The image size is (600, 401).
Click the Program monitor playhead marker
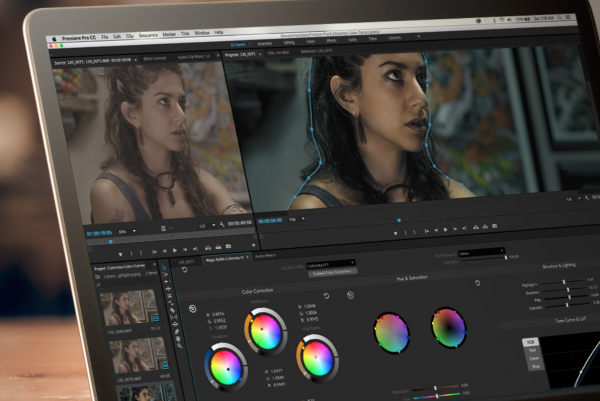398,218
